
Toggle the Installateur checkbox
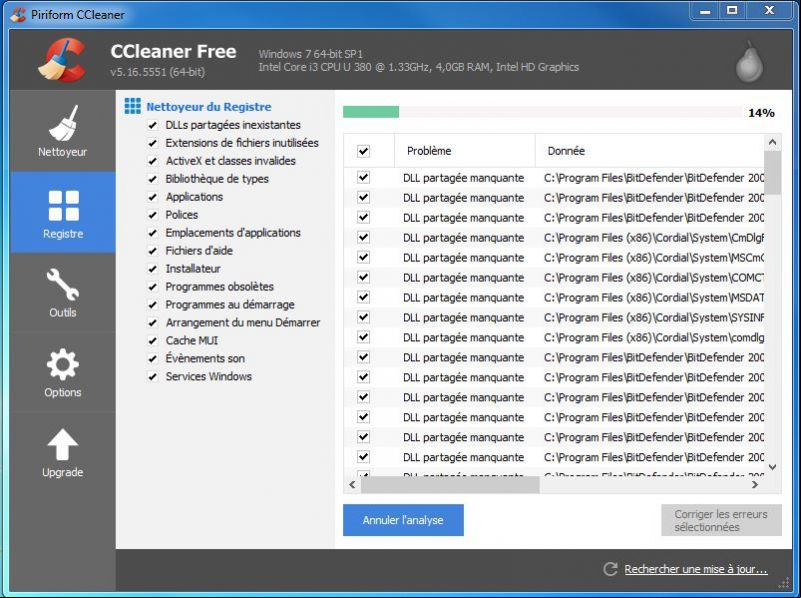[152, 269]
